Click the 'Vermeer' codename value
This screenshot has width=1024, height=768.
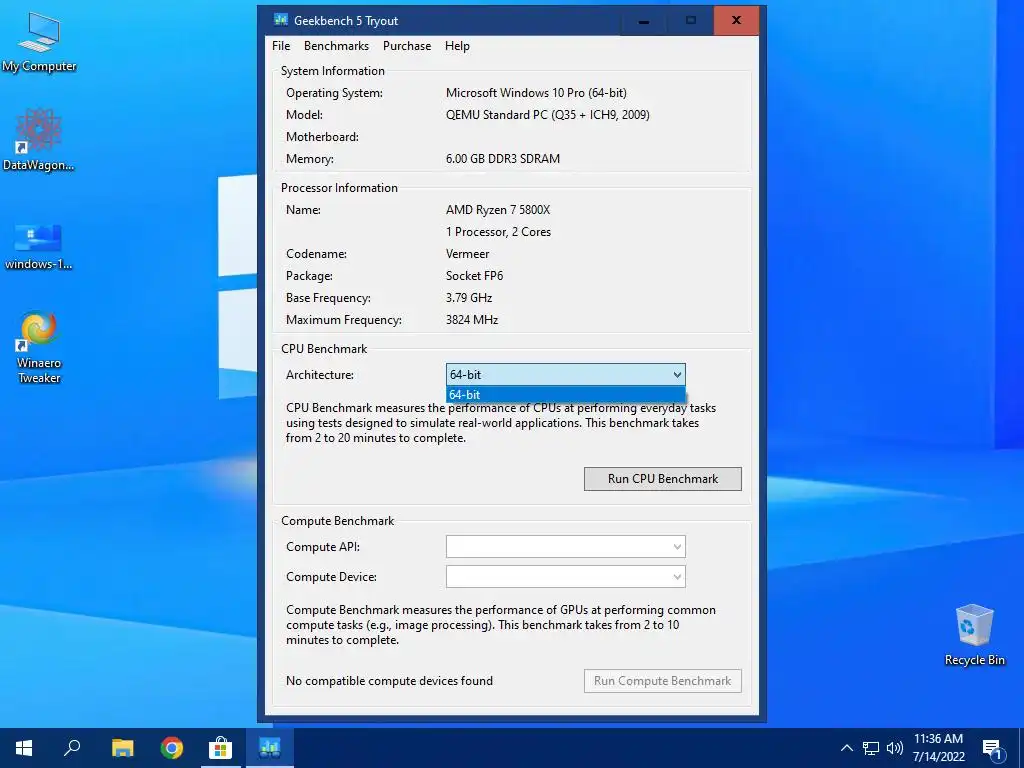[x=468, y=254]
